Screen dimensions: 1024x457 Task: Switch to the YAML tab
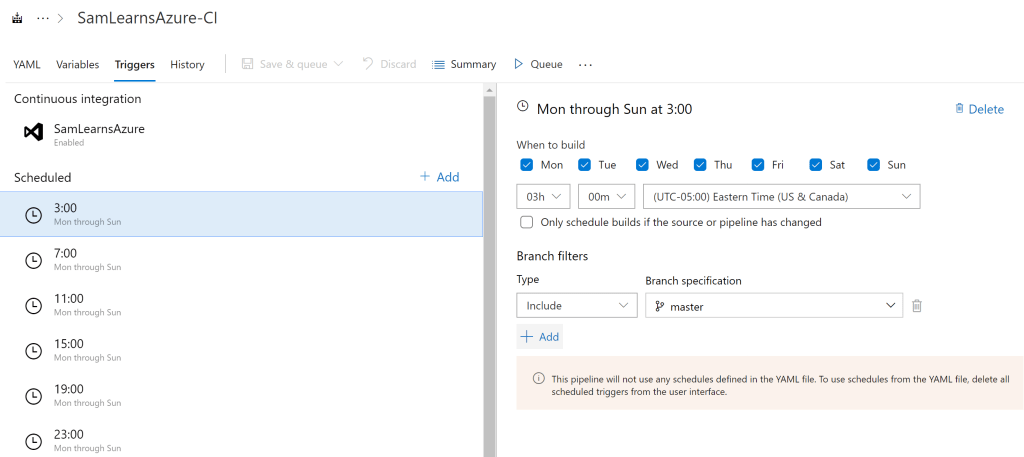tap(27, 64)
